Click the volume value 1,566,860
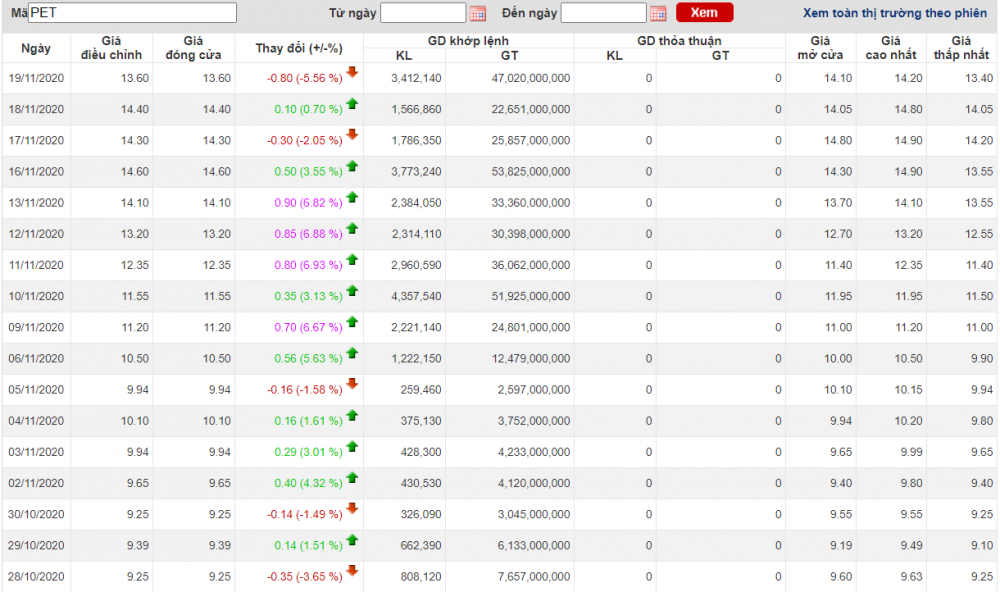 point(416,110)
